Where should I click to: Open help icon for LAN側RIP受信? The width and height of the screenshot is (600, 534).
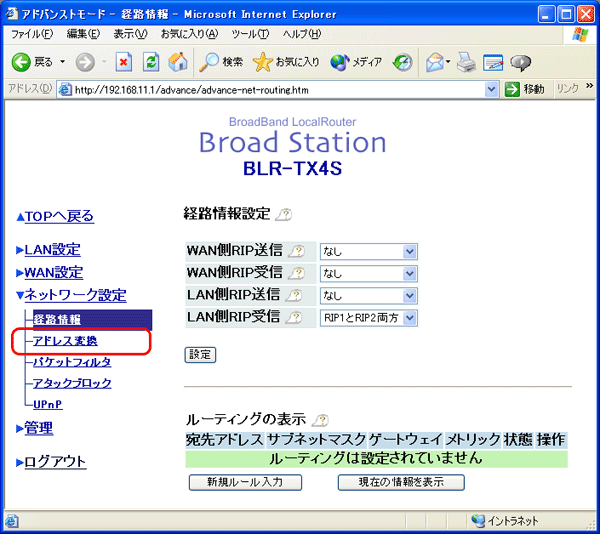click(x=294, y=317)
